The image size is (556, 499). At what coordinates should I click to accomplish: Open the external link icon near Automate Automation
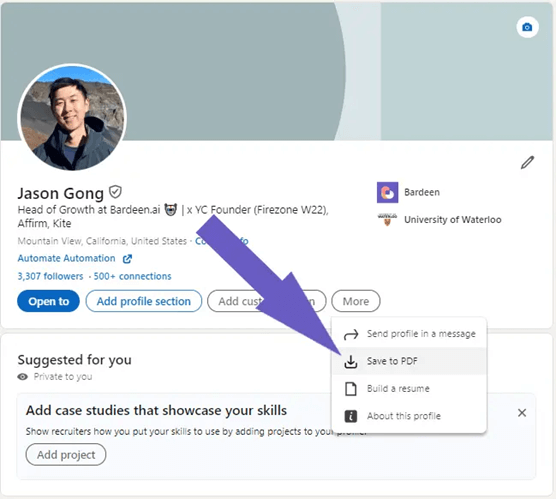coord(127,259)
